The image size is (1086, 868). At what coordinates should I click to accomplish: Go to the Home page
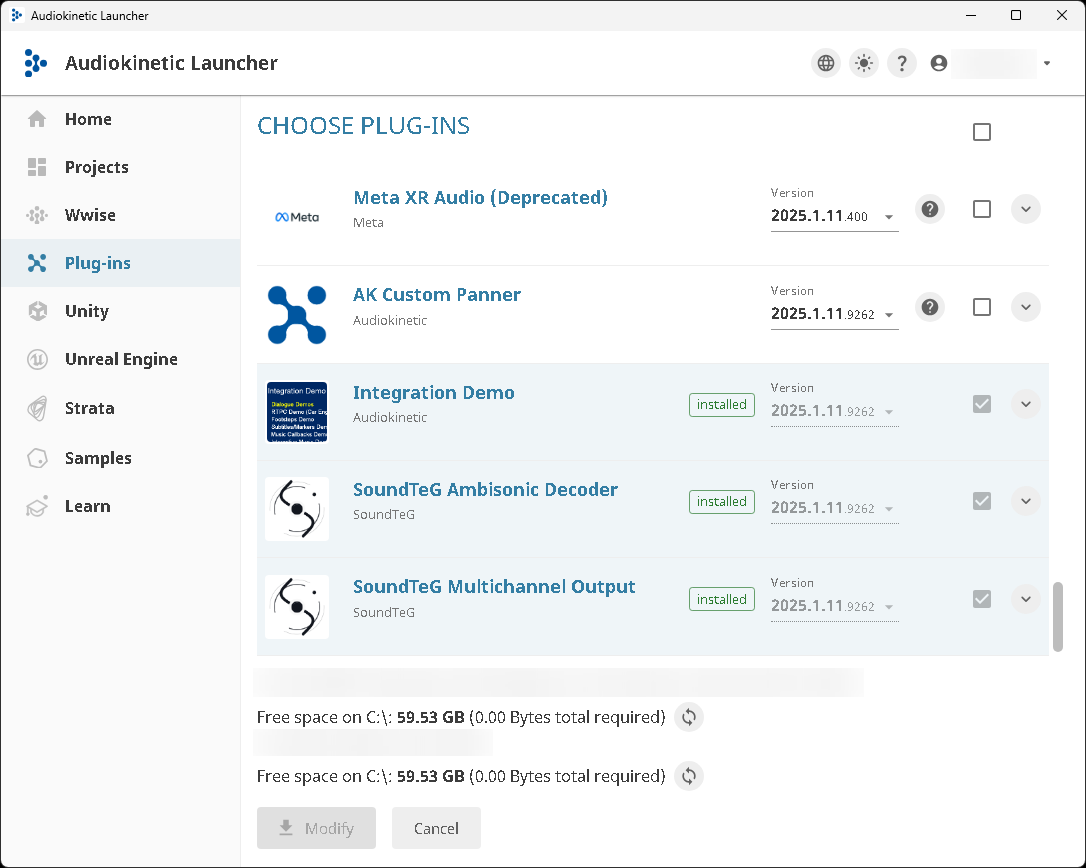[121, 119]
